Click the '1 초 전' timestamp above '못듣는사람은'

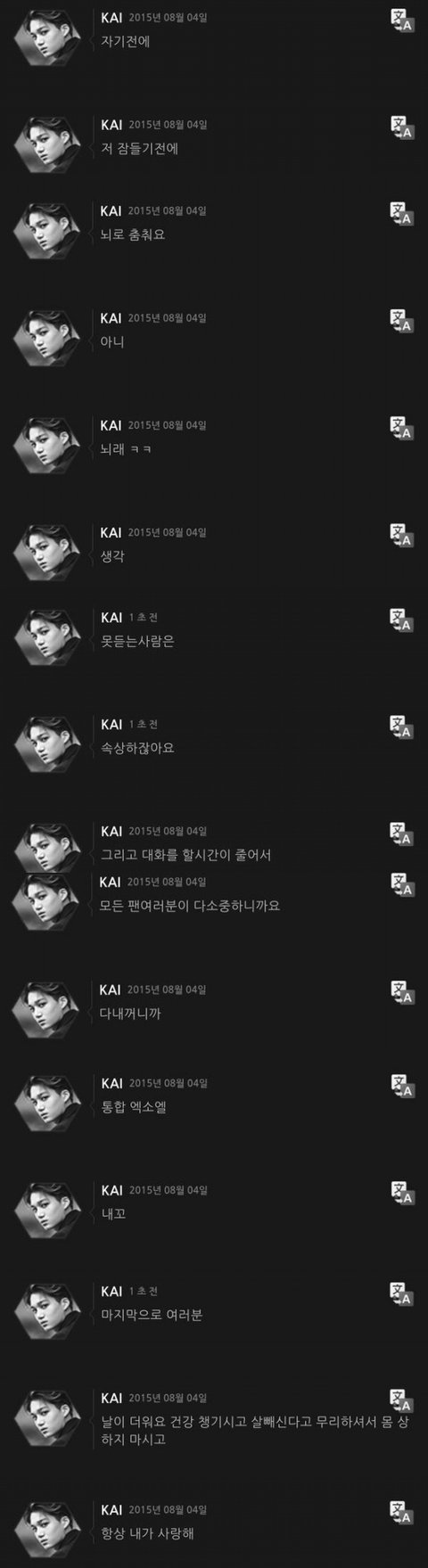[144, 618]
